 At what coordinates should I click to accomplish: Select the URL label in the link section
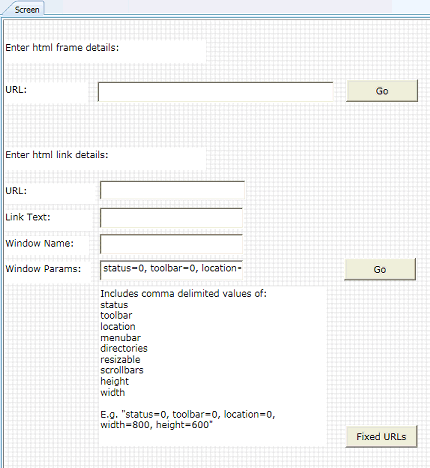pos(16,191)
